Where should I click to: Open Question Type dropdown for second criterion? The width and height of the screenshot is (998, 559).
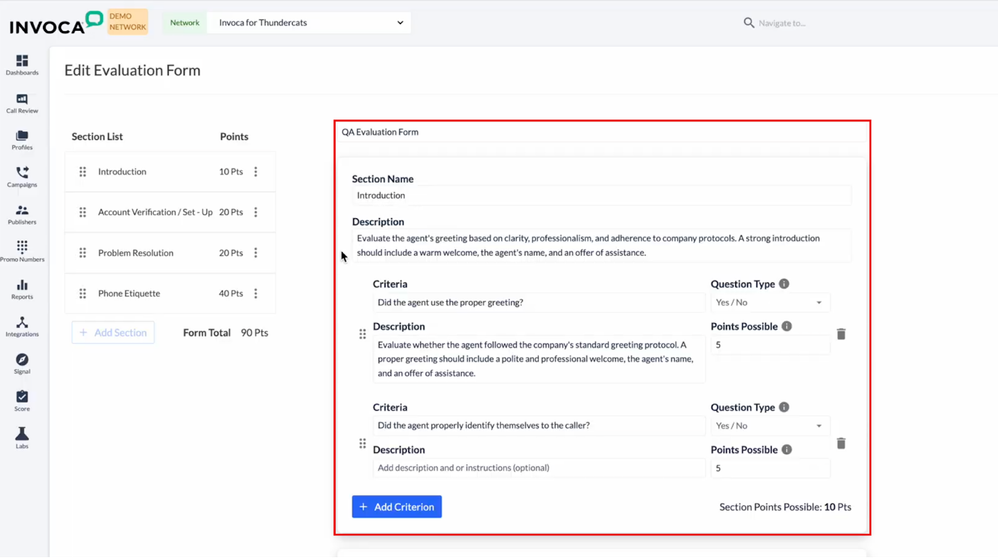tap(769, 426)
